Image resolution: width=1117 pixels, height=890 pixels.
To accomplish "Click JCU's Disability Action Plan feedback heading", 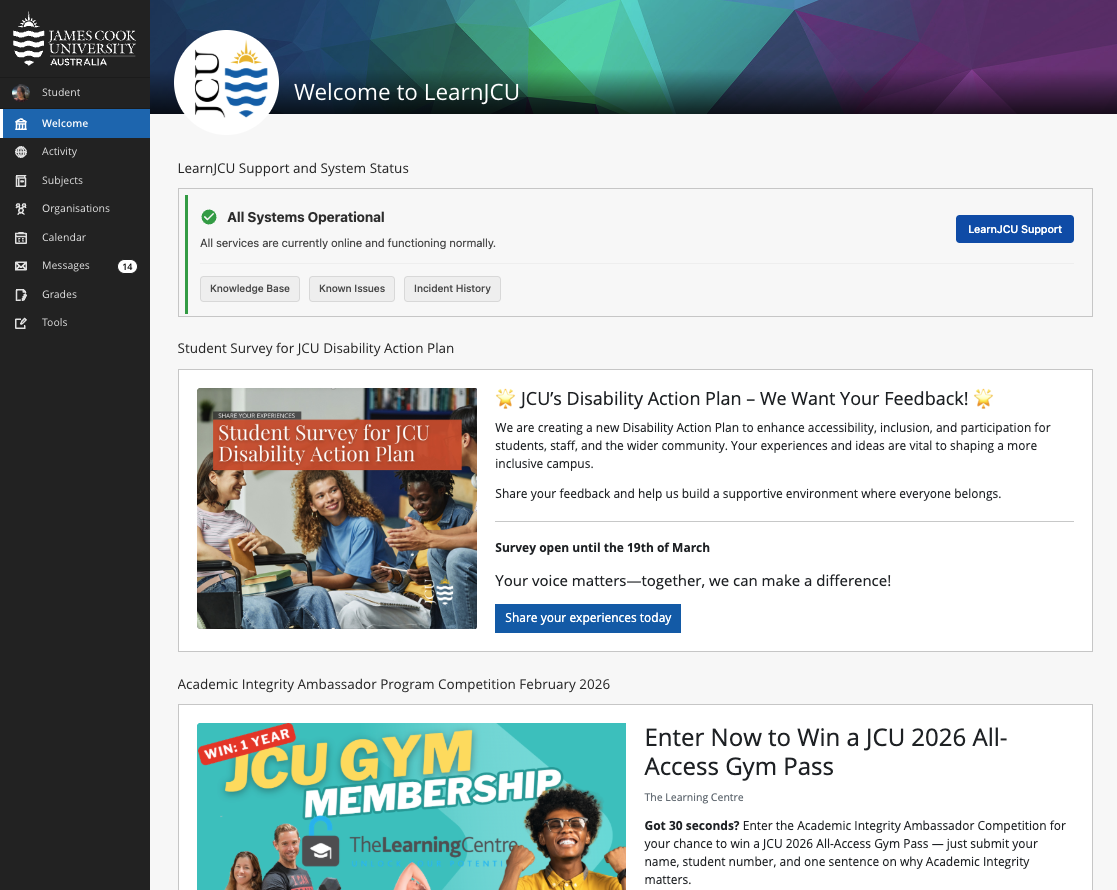I will 744,398.
